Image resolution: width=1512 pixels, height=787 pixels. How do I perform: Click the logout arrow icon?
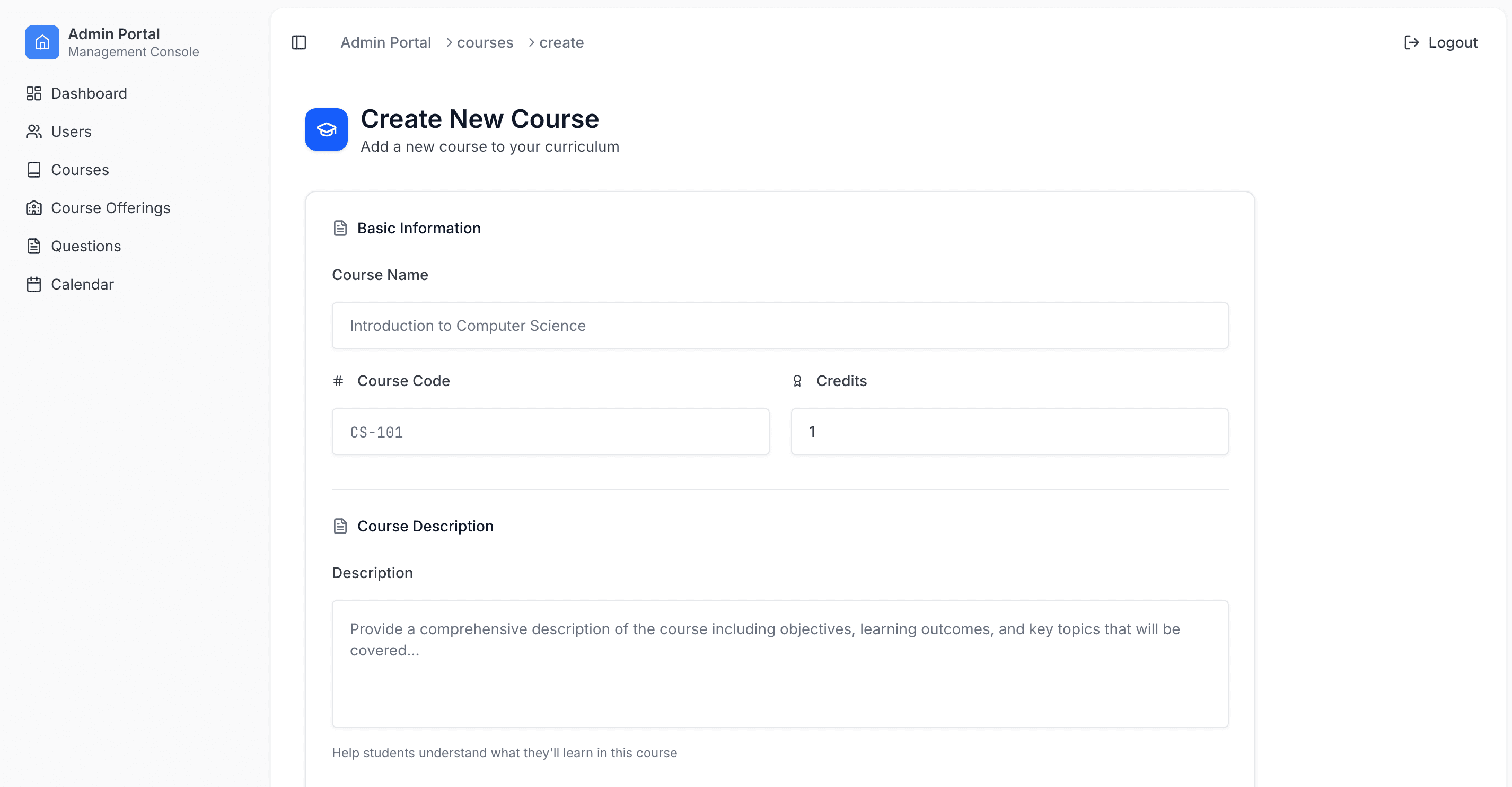(x=1411, y=42)
